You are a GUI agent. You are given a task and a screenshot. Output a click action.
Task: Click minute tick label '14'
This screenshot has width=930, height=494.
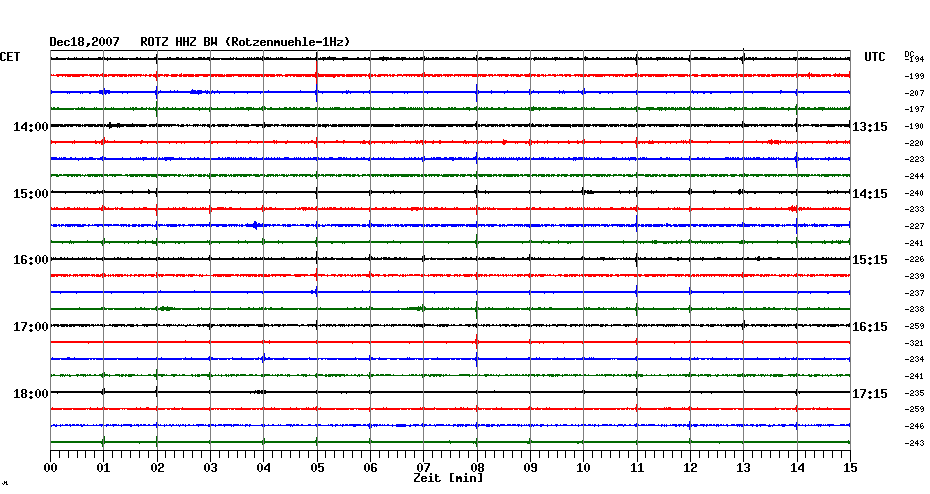click(797, 468)
